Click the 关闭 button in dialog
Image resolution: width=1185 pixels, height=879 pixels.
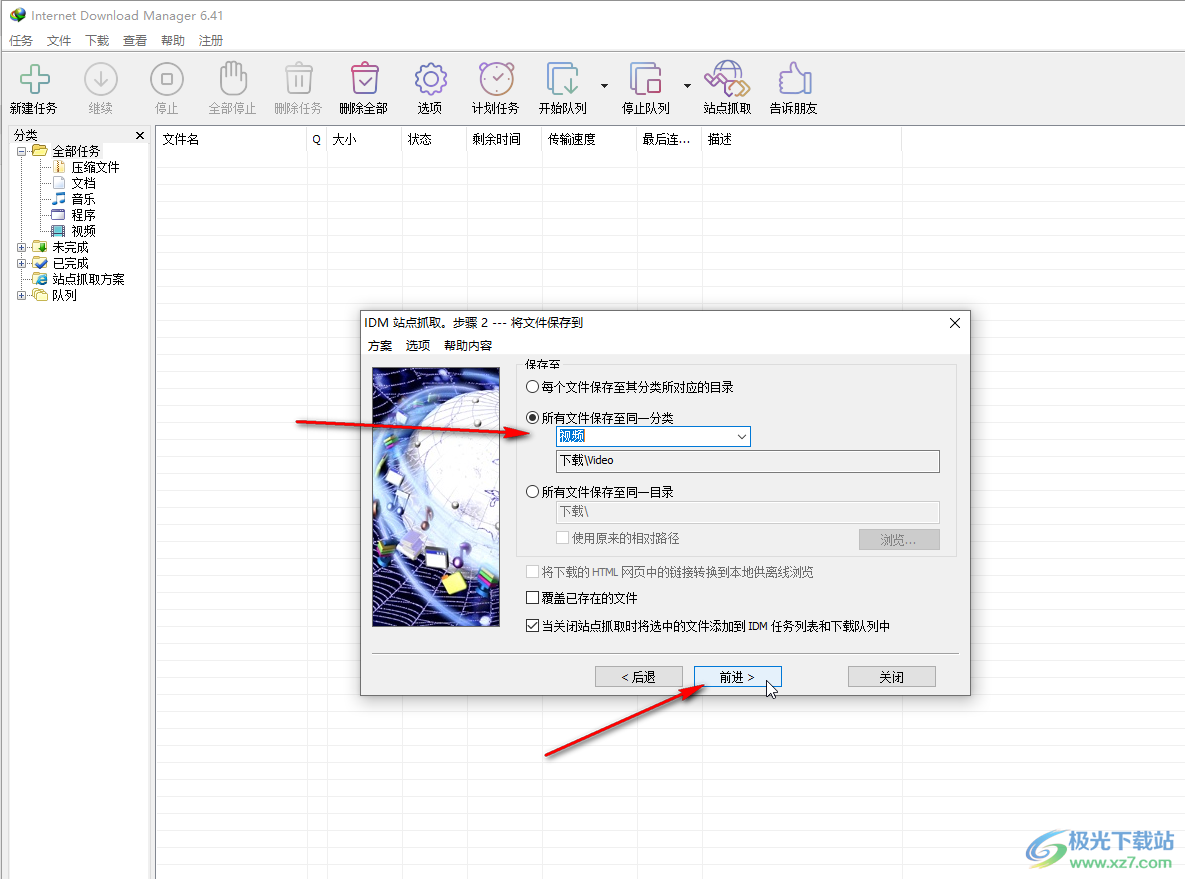pyautogui.click(x=892, y=676)
